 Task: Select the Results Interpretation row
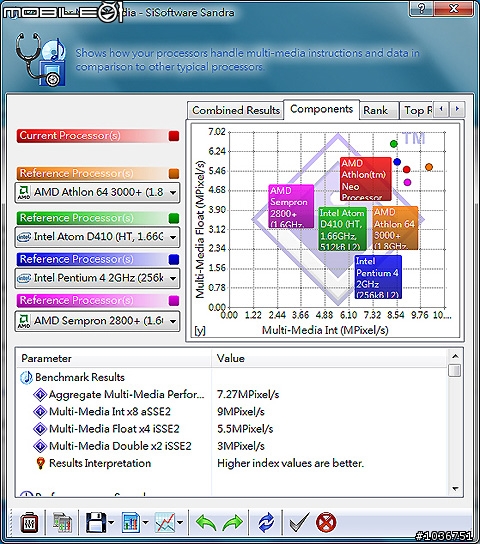tap(94, 464)
